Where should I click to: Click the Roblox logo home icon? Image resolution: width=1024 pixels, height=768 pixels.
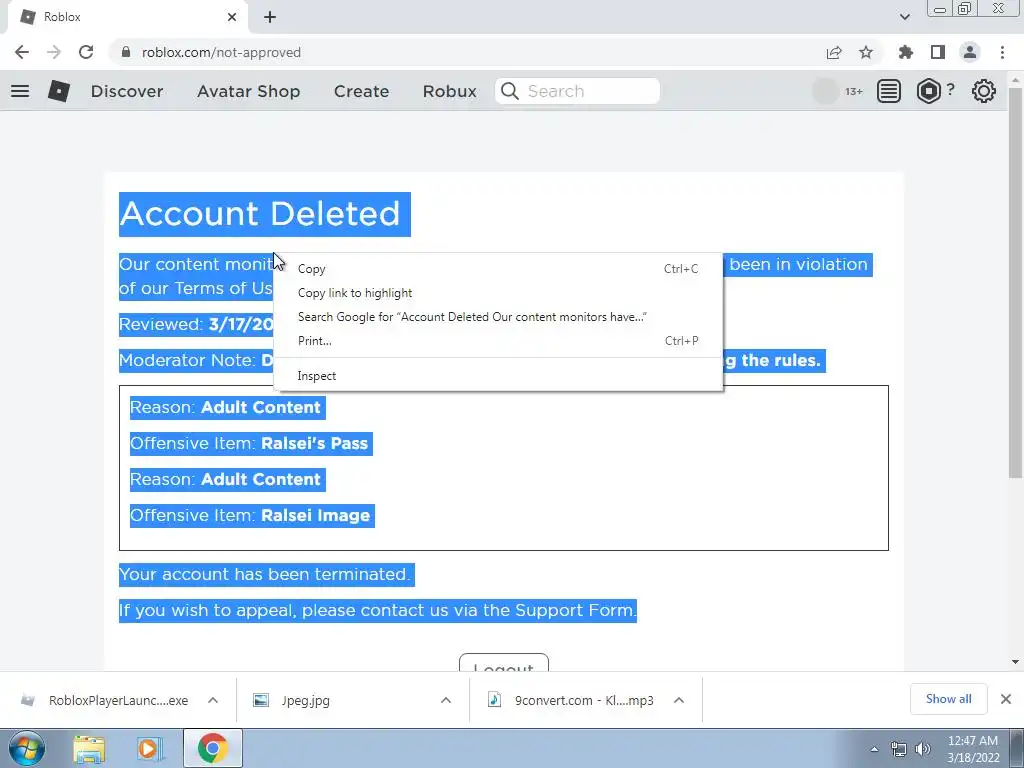tap(59, 91)
